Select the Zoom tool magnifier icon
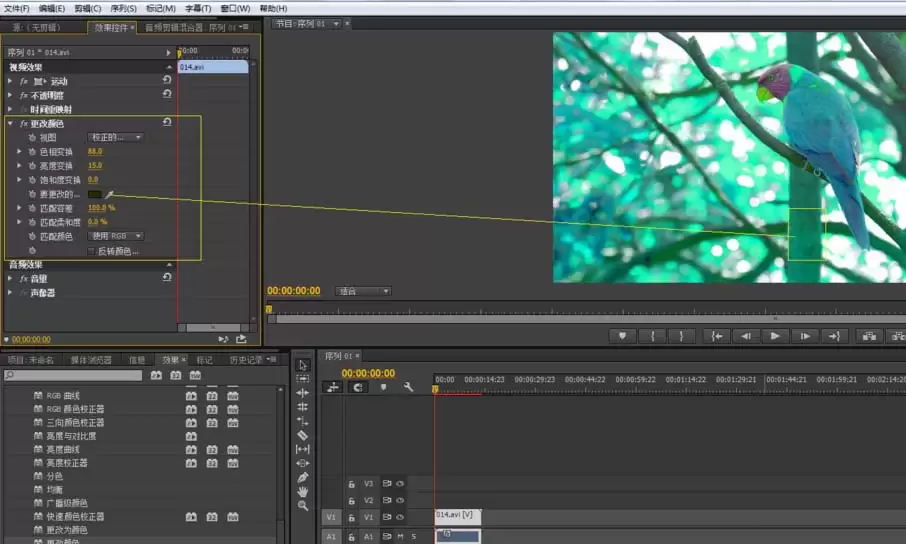The height and width of the screenshot is (544, 906). 303,506
